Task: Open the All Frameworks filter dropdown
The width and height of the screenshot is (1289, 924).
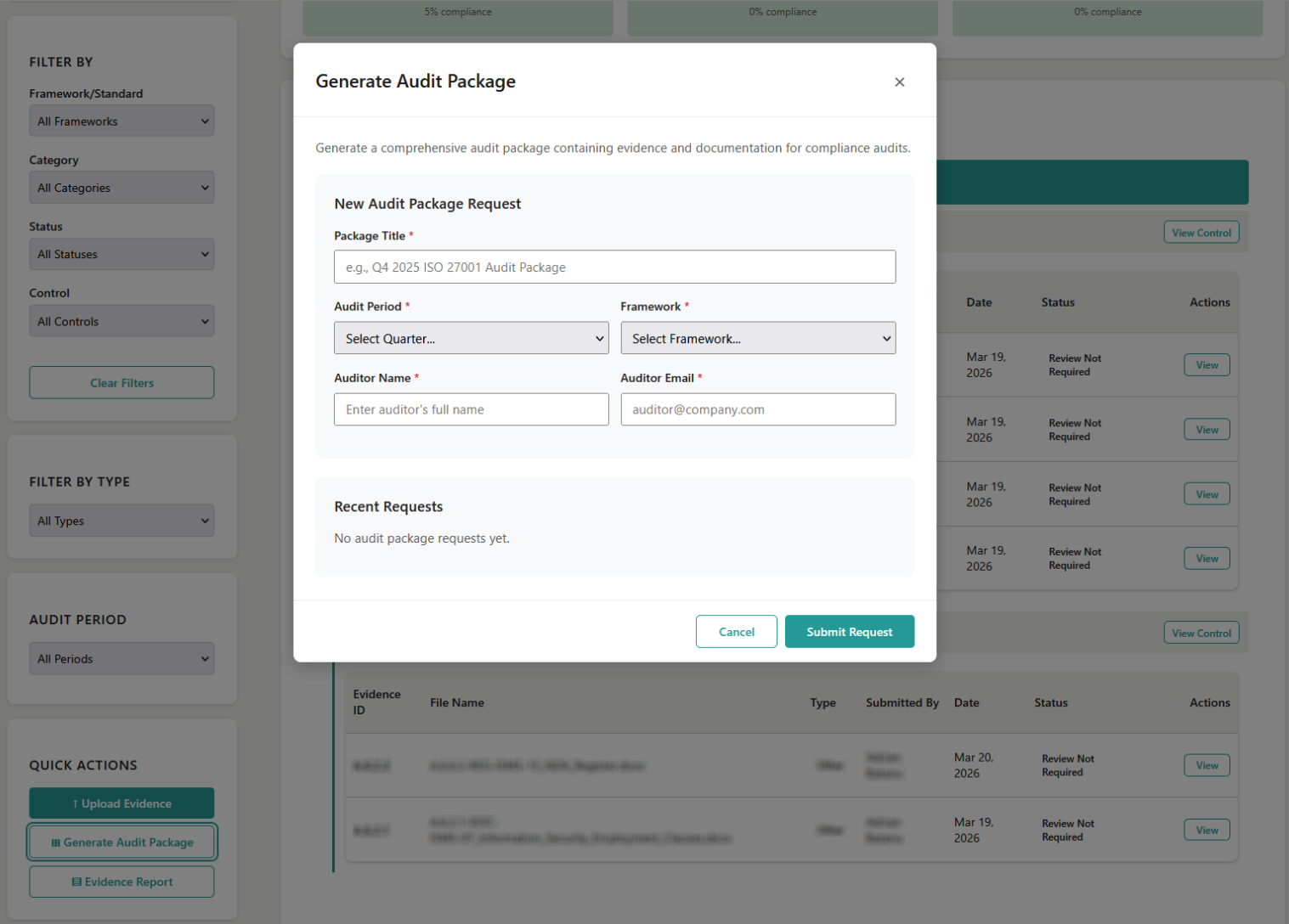Action: tap(122, 121)
